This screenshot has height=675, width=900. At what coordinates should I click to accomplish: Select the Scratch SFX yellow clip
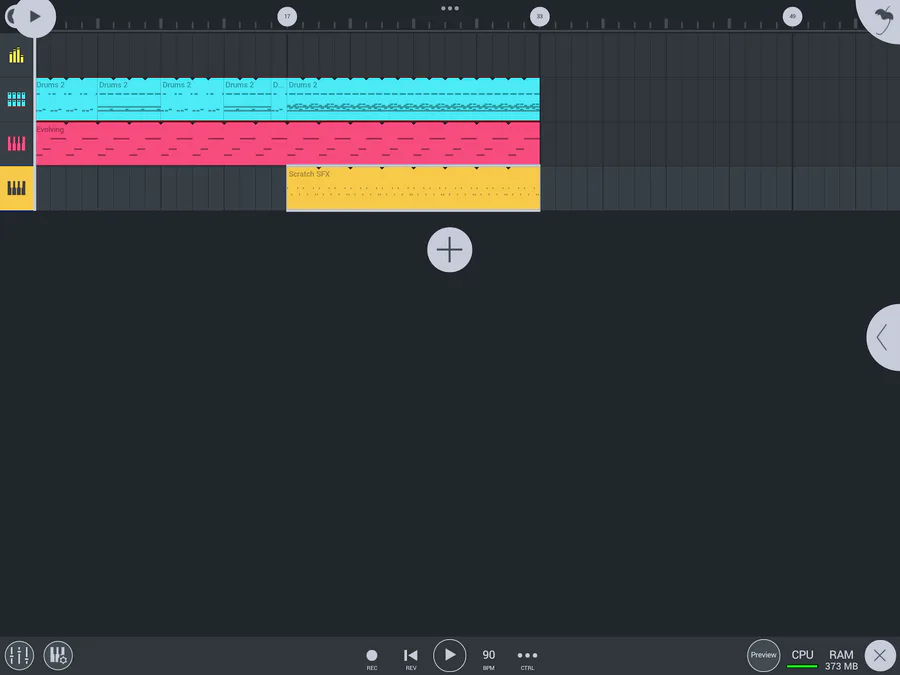coord(413,188)
